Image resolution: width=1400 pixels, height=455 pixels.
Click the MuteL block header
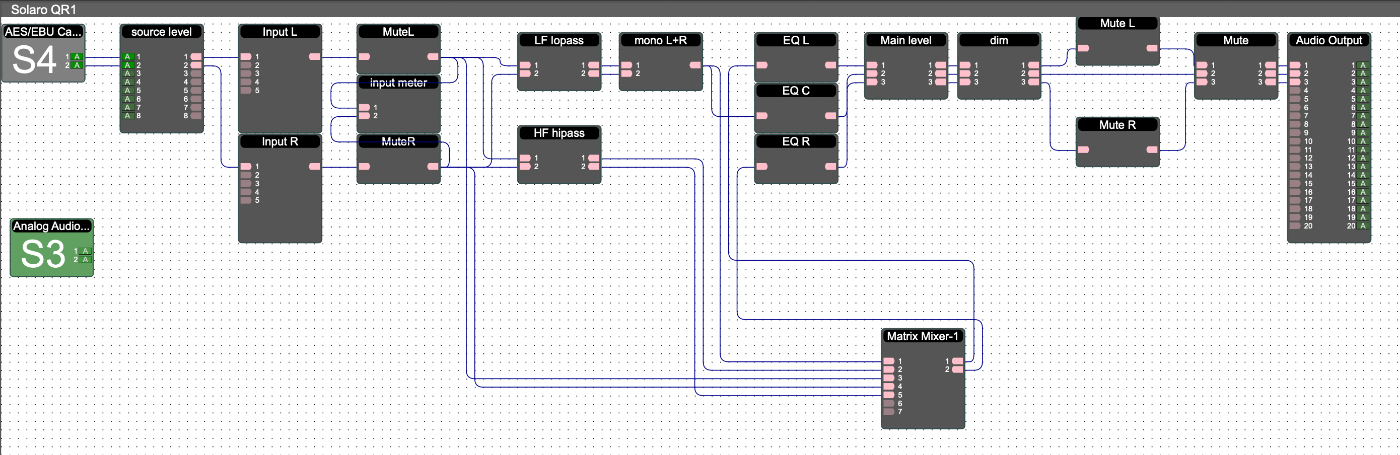pos(398,32)
